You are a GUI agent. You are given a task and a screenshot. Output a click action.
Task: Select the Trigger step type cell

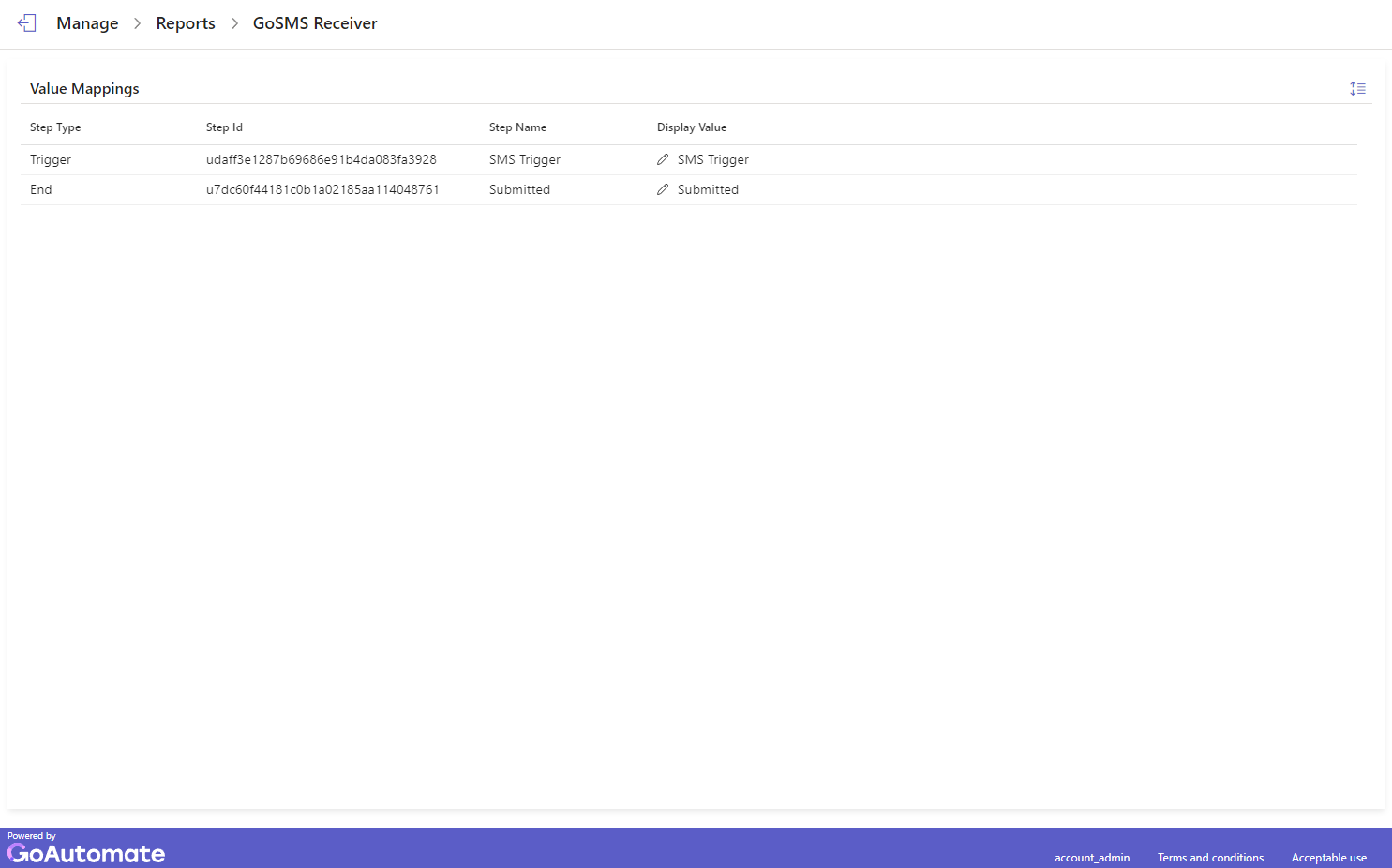tap(51, 160)
